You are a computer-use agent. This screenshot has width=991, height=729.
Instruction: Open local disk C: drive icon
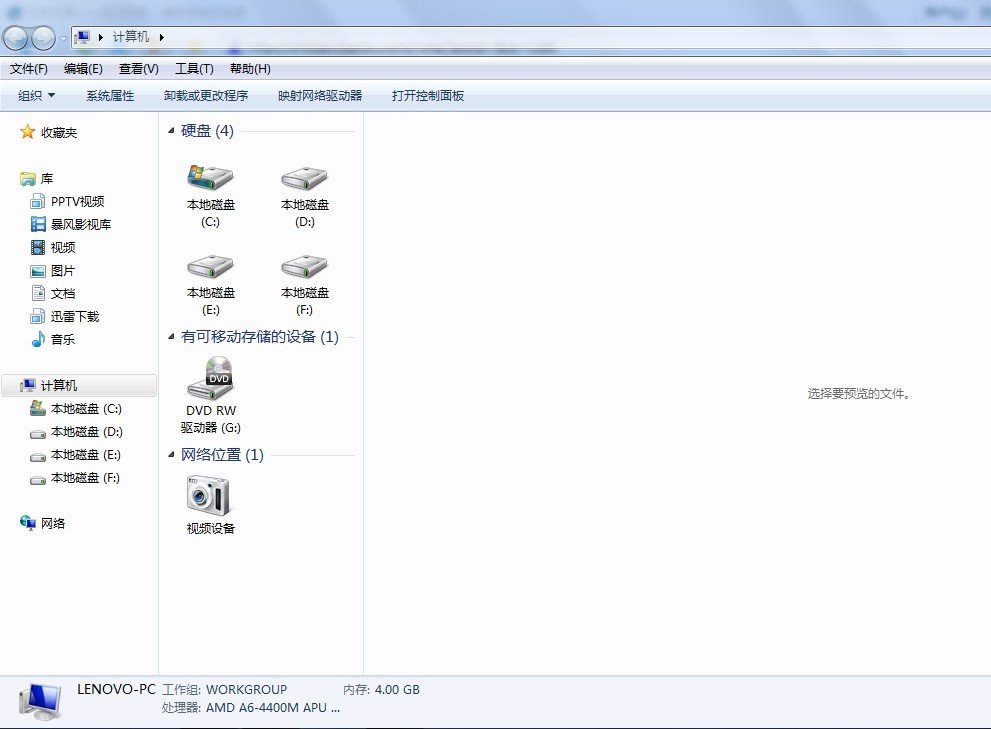[210, 180]
